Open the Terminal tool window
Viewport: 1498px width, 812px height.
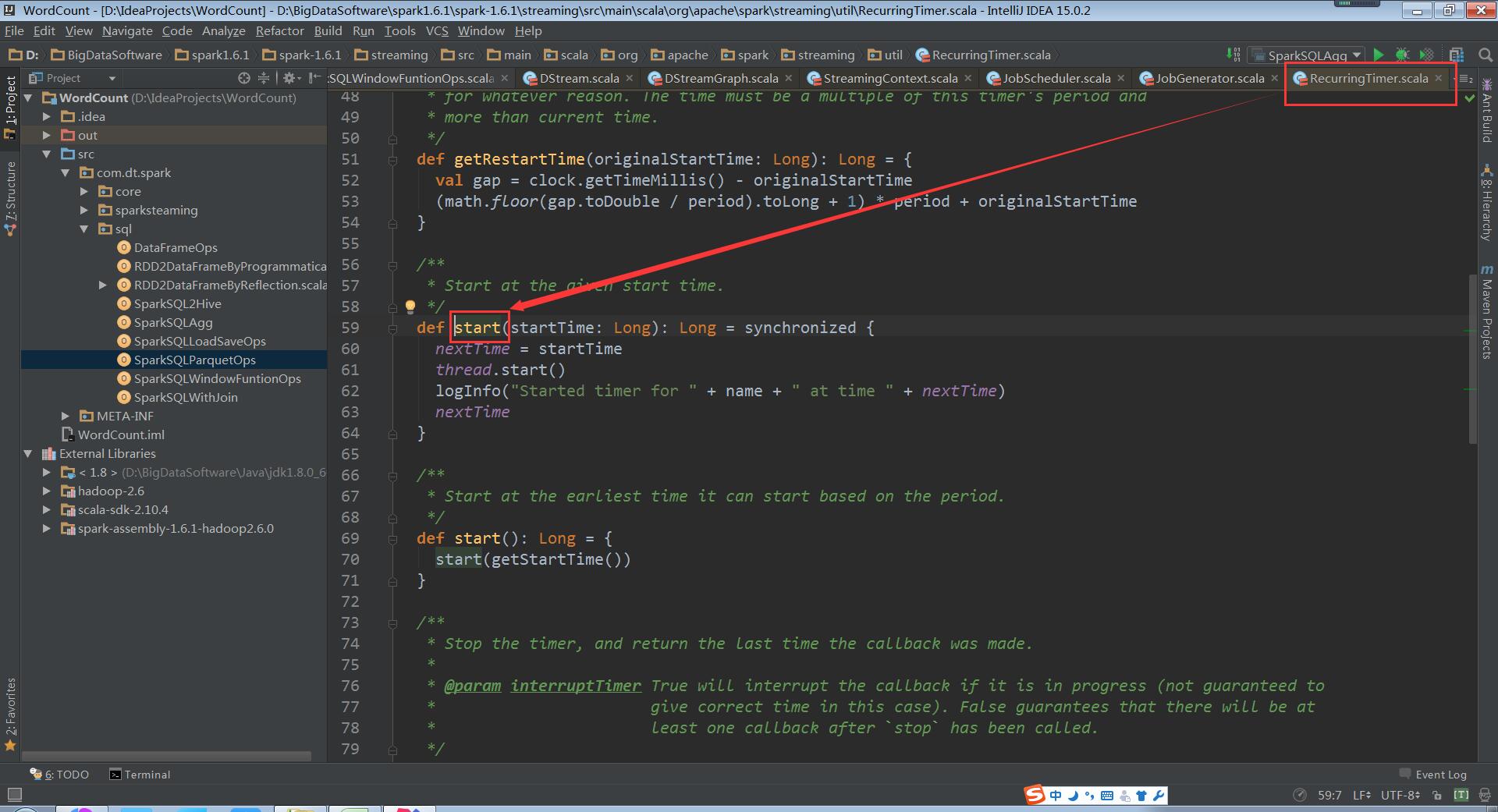pyautogui.click(x=140, y=775)
